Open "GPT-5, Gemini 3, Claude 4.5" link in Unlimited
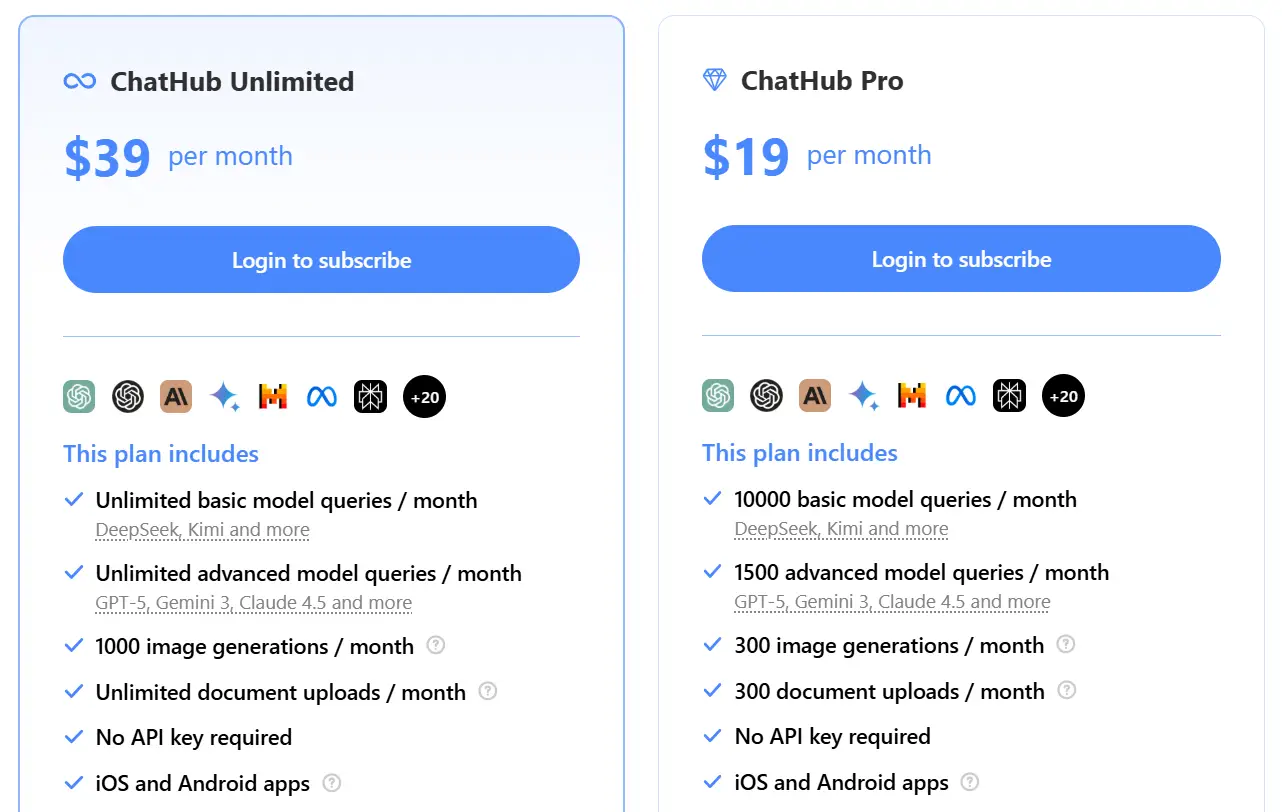The width and height of the screenshot is (1282, 812). 253,603
